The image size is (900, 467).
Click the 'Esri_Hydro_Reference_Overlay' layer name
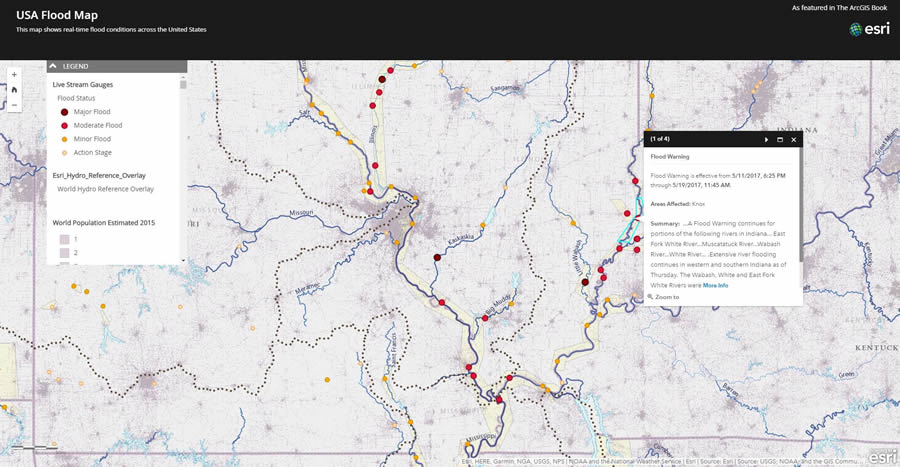pos(99,176)
